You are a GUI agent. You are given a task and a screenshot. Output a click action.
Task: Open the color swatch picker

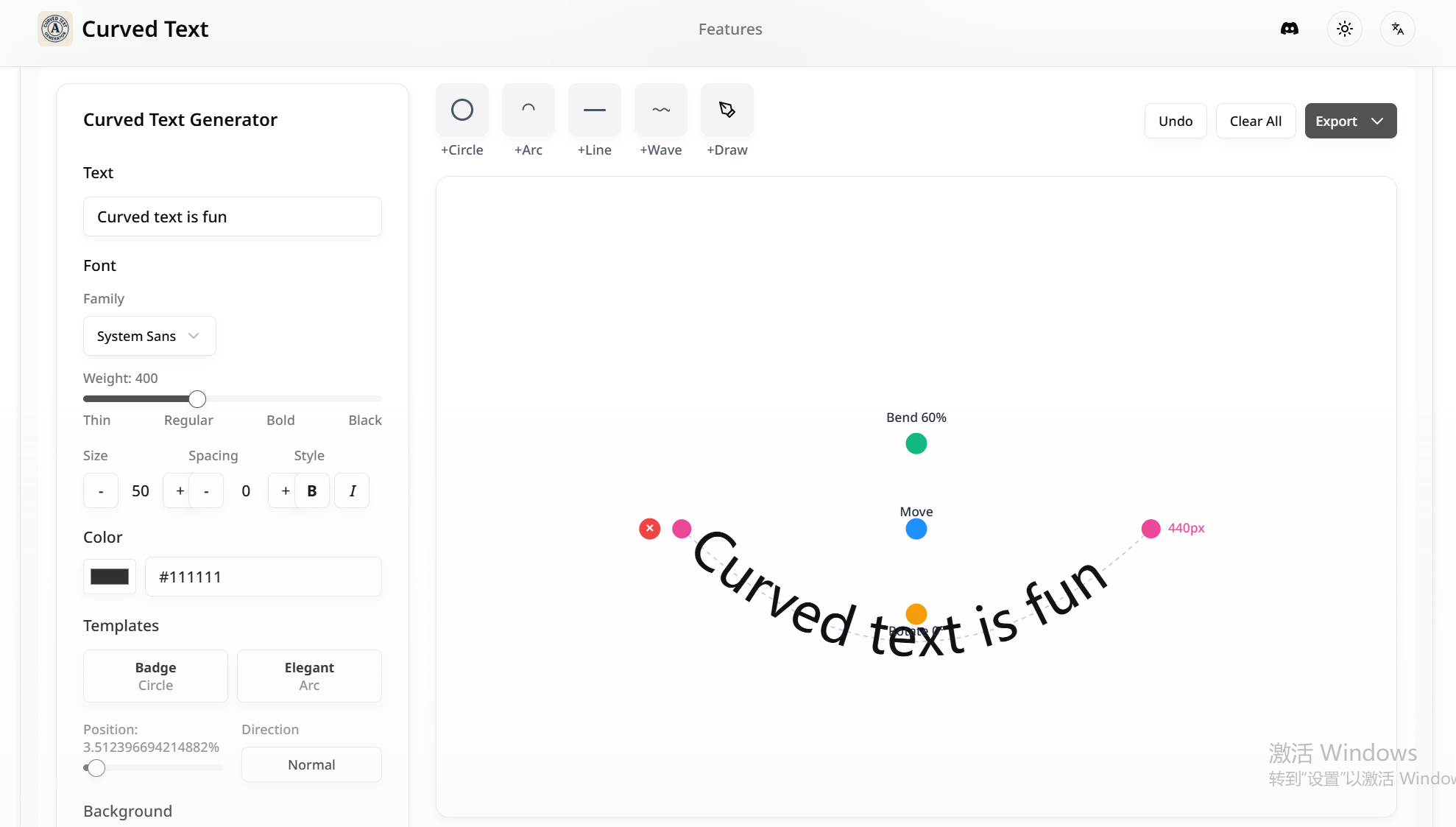click(109, 577)
